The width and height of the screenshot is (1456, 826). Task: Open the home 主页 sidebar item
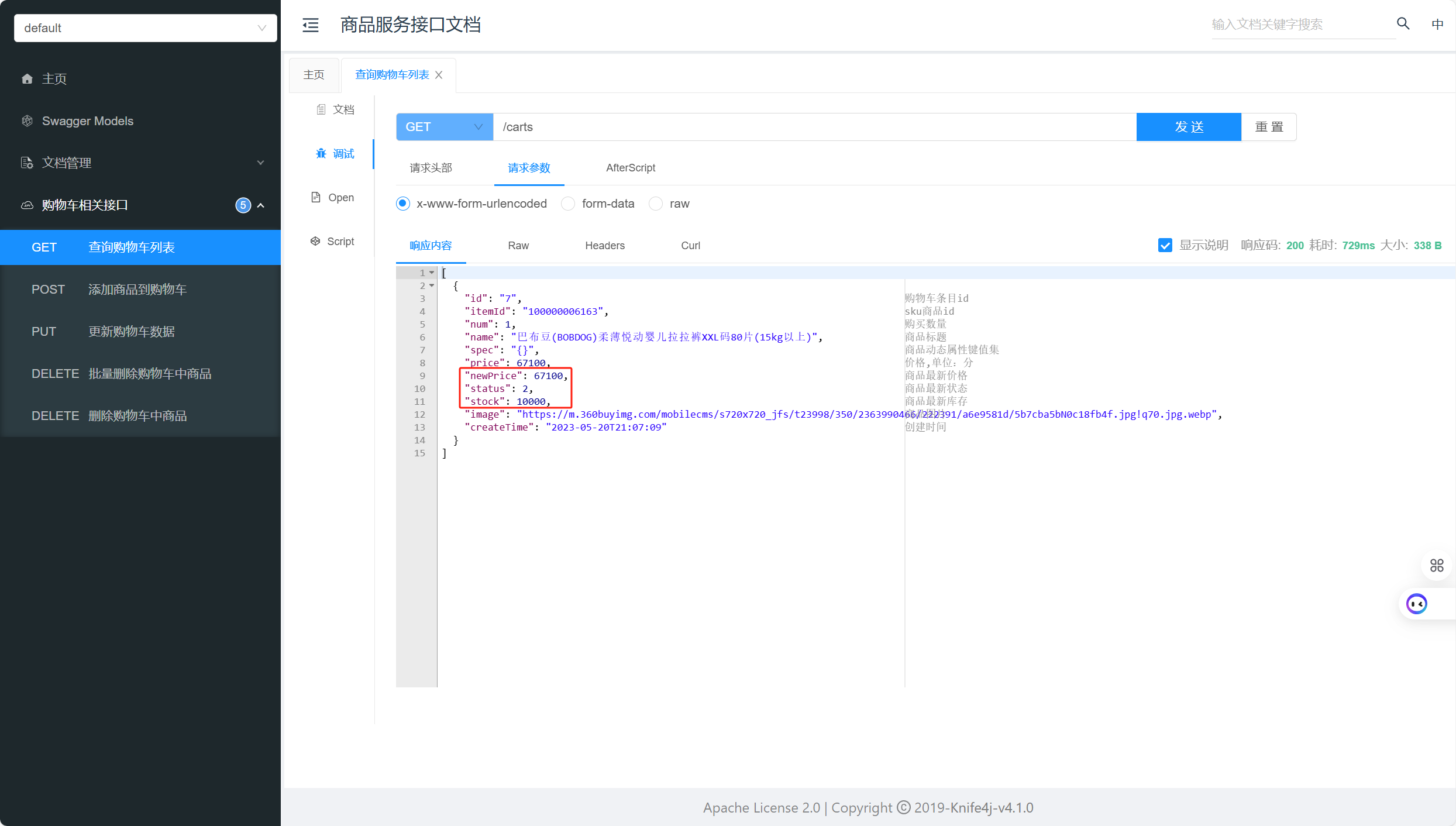(54, 78)
